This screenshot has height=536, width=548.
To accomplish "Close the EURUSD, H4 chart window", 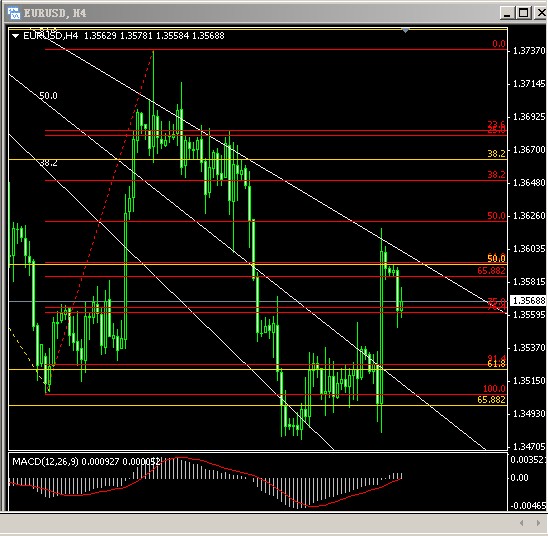I will pos(540,13).
